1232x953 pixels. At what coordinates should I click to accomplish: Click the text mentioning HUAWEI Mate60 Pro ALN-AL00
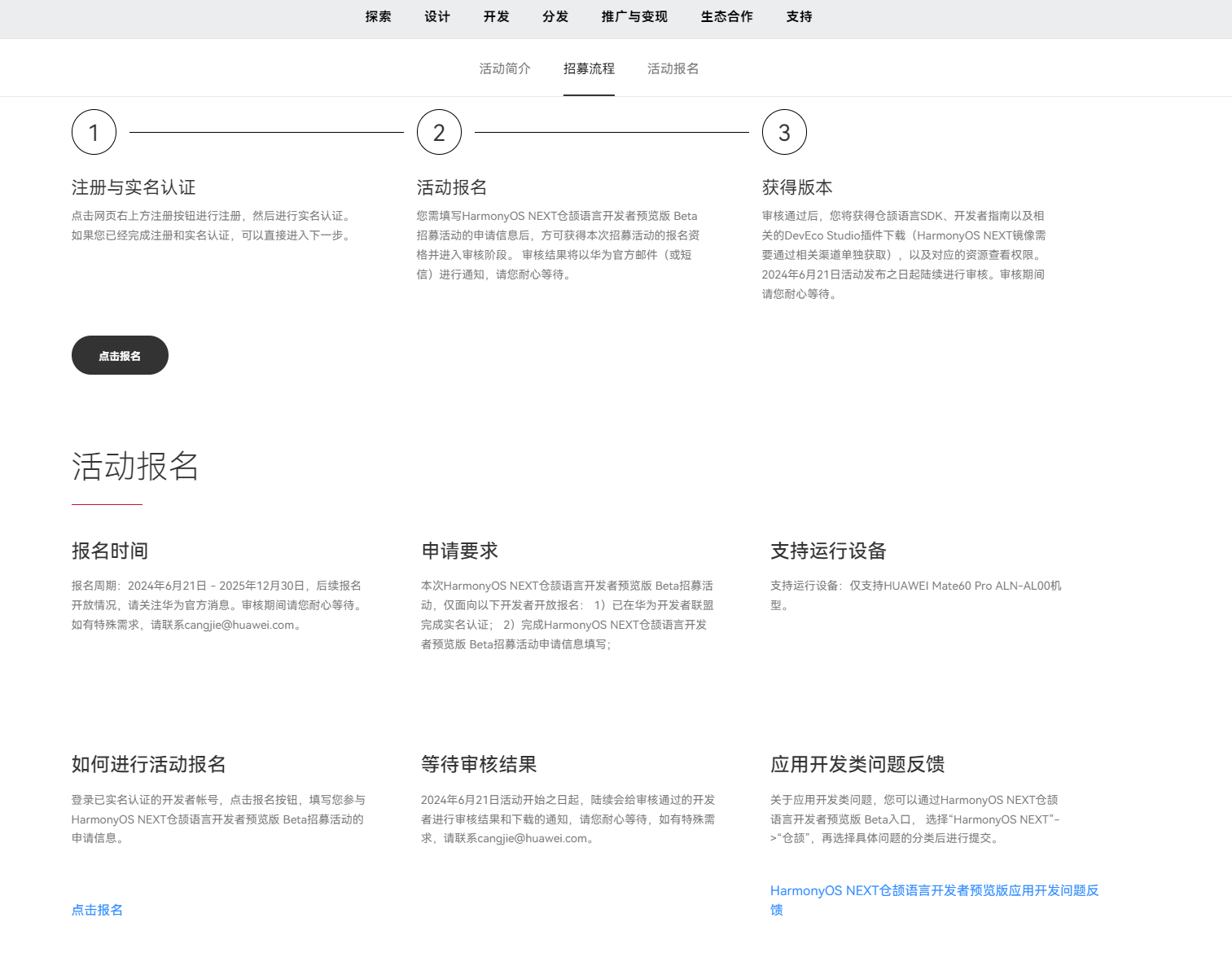(916, 595)
